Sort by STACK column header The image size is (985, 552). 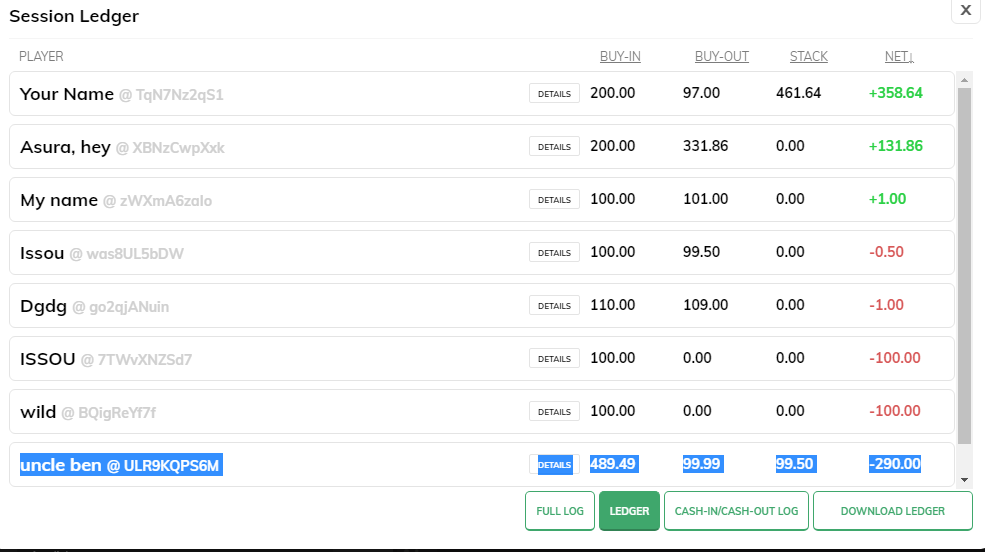pyautogui.click(x=808, y=57)
